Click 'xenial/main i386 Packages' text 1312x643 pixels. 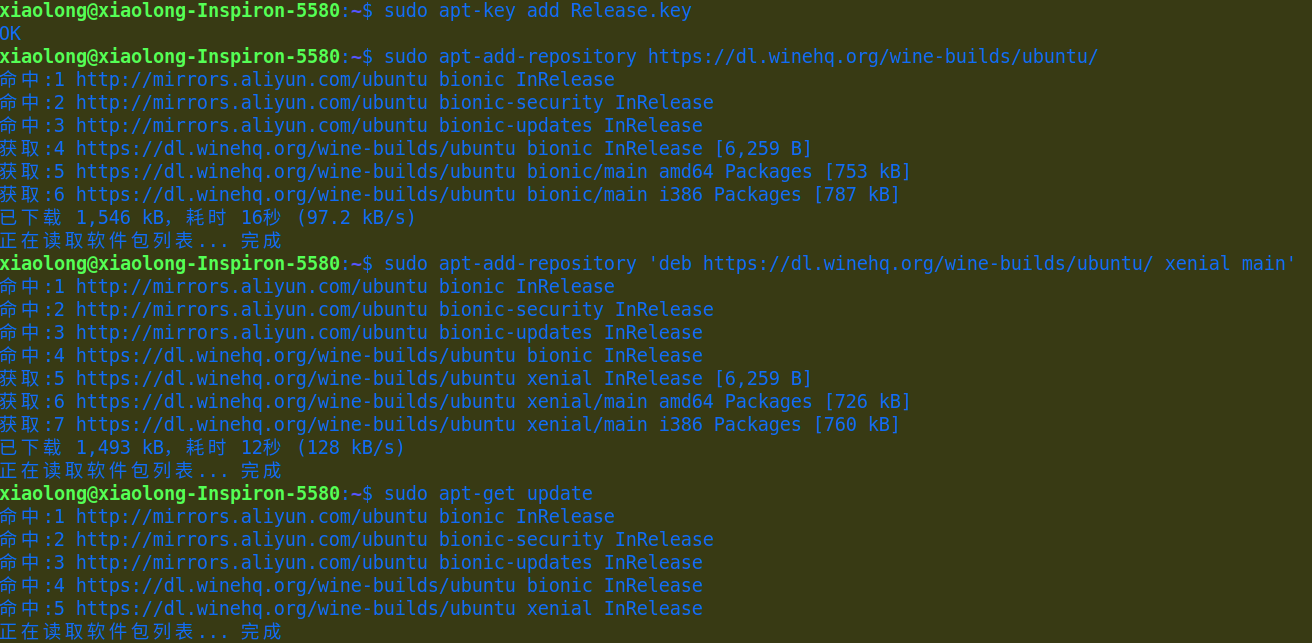pyautogui.click(x=665, y=425)
